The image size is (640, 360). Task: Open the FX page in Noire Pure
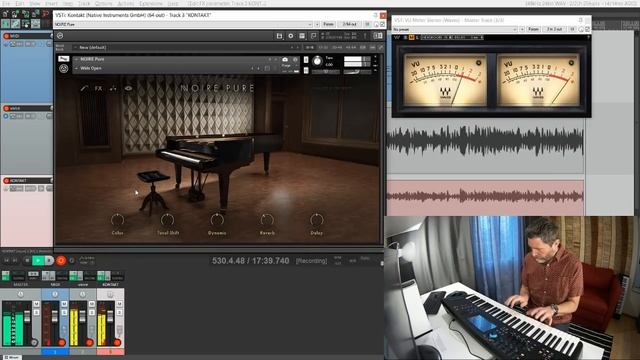point(98,88)
